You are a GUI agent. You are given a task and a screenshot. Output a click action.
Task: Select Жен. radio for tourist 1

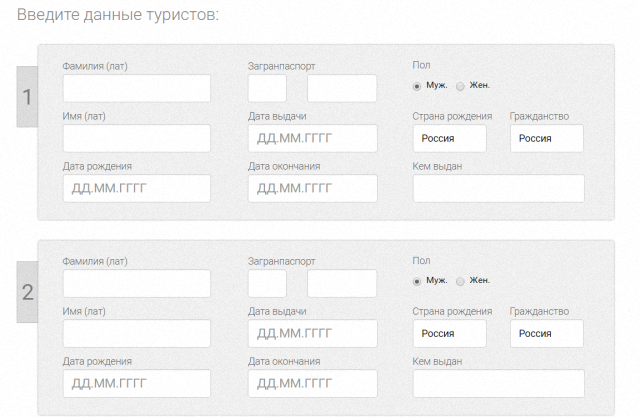pyautogui.click(x=460, y=85)
